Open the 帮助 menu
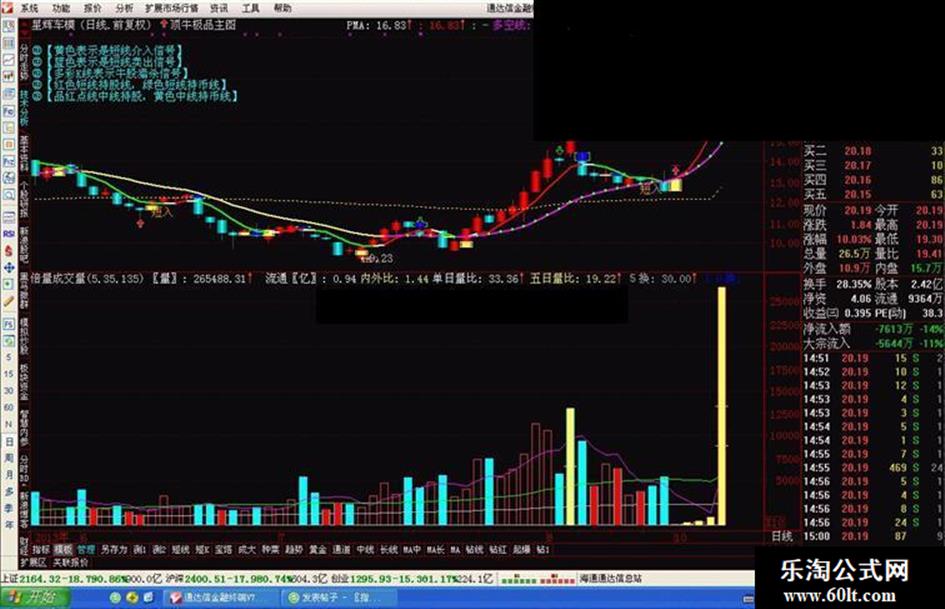Screen dimensions: 945x609 [282, 8]
